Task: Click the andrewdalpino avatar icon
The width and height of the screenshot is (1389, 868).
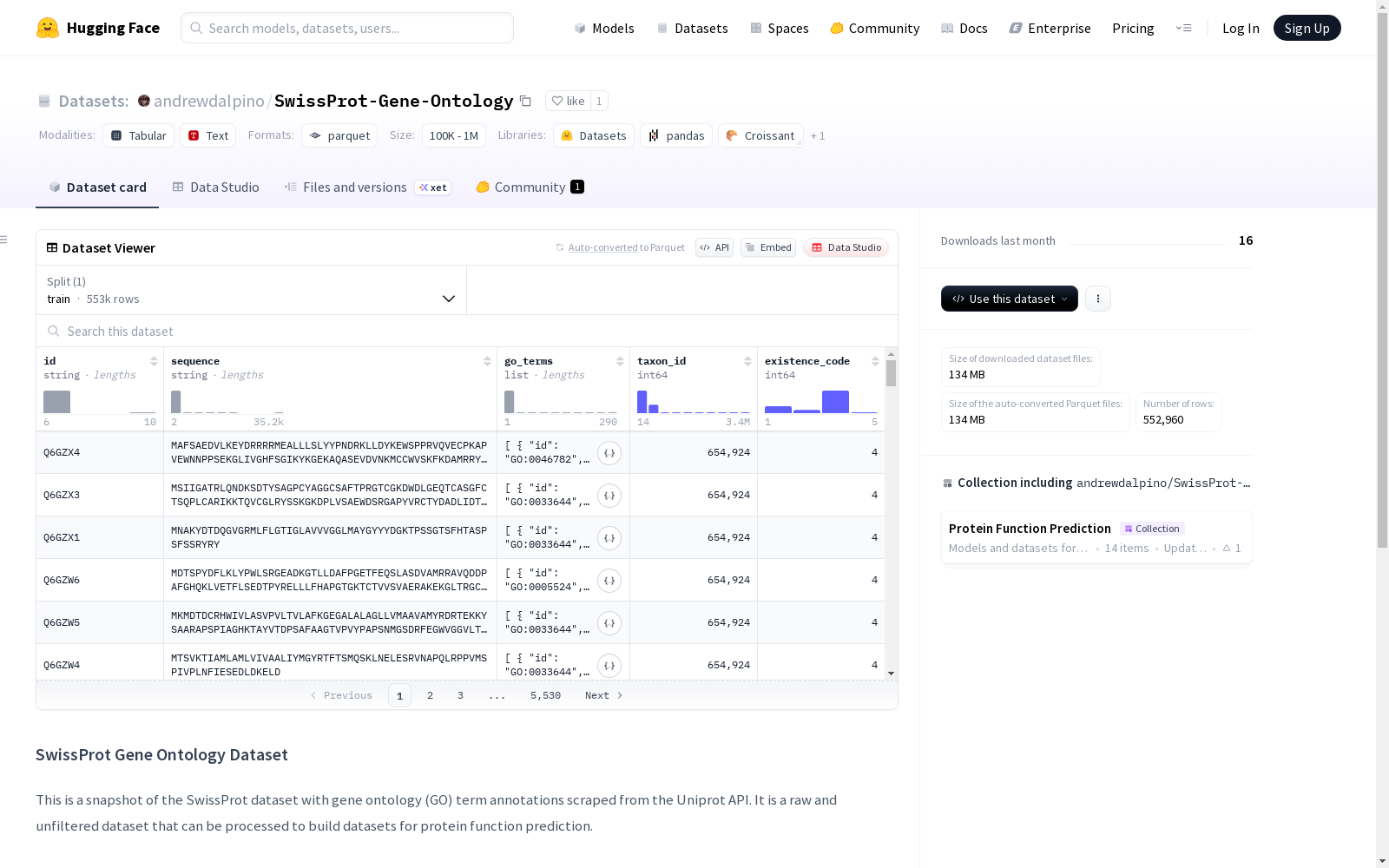Action: point(144,101)
